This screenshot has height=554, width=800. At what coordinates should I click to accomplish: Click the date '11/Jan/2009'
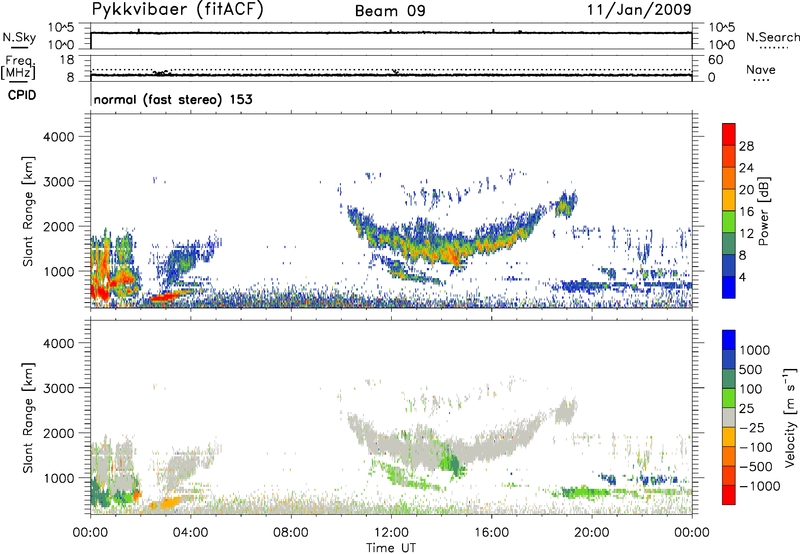click(639, 10)
